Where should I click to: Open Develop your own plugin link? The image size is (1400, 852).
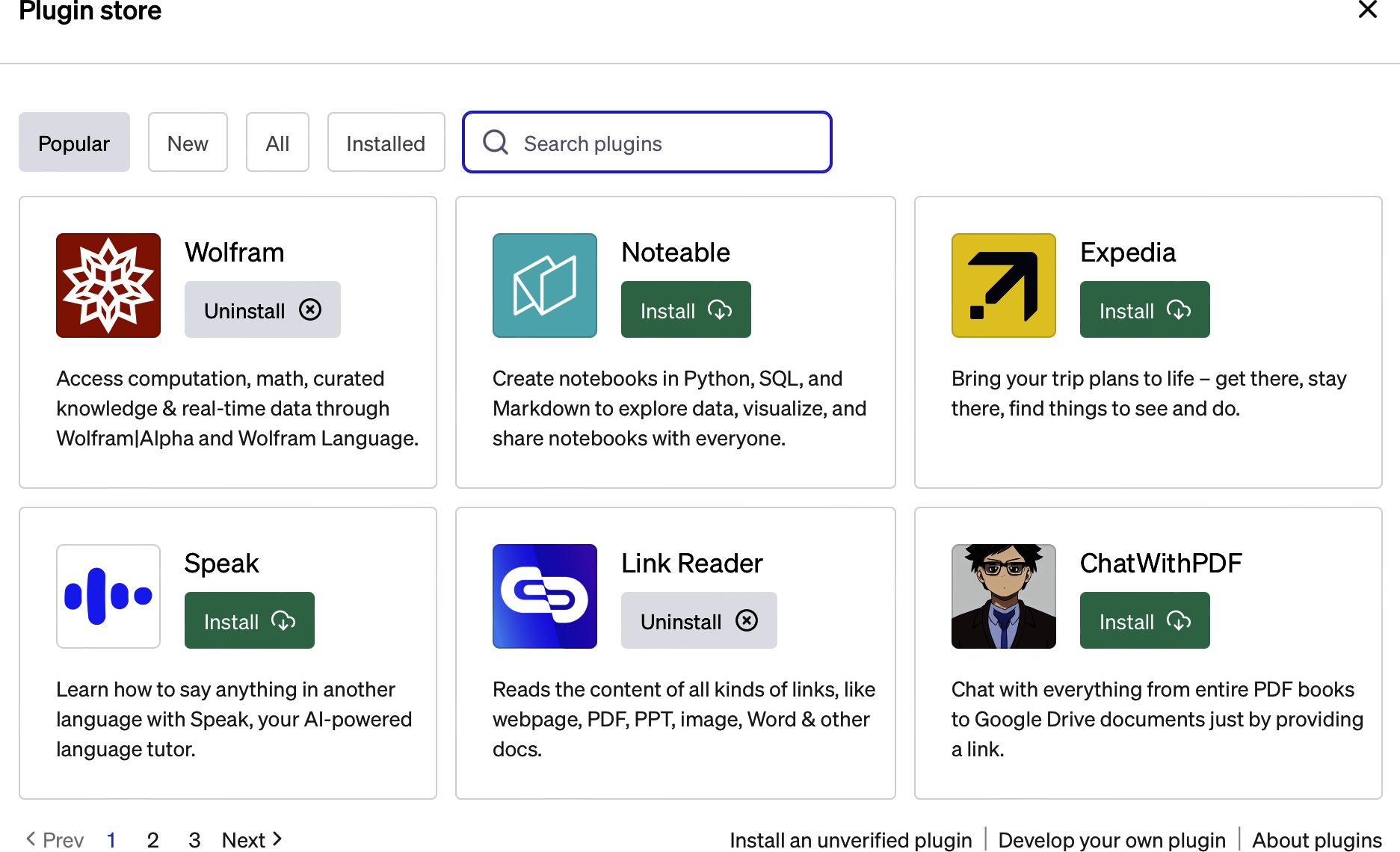[x=1112, y=840]
